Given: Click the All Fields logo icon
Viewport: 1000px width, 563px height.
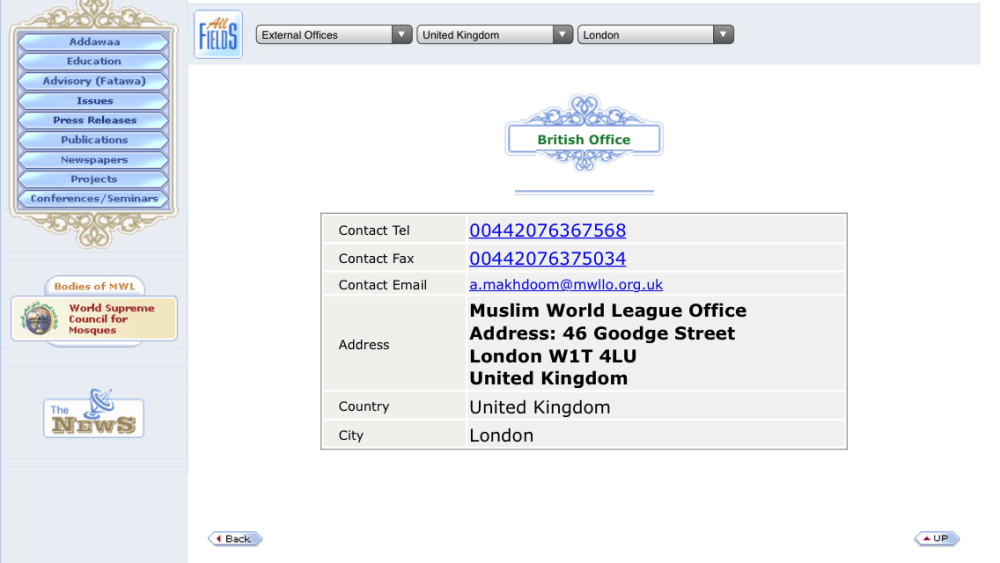Looking at the screenshot, I should pyautogui.click(x=218, y=34).
